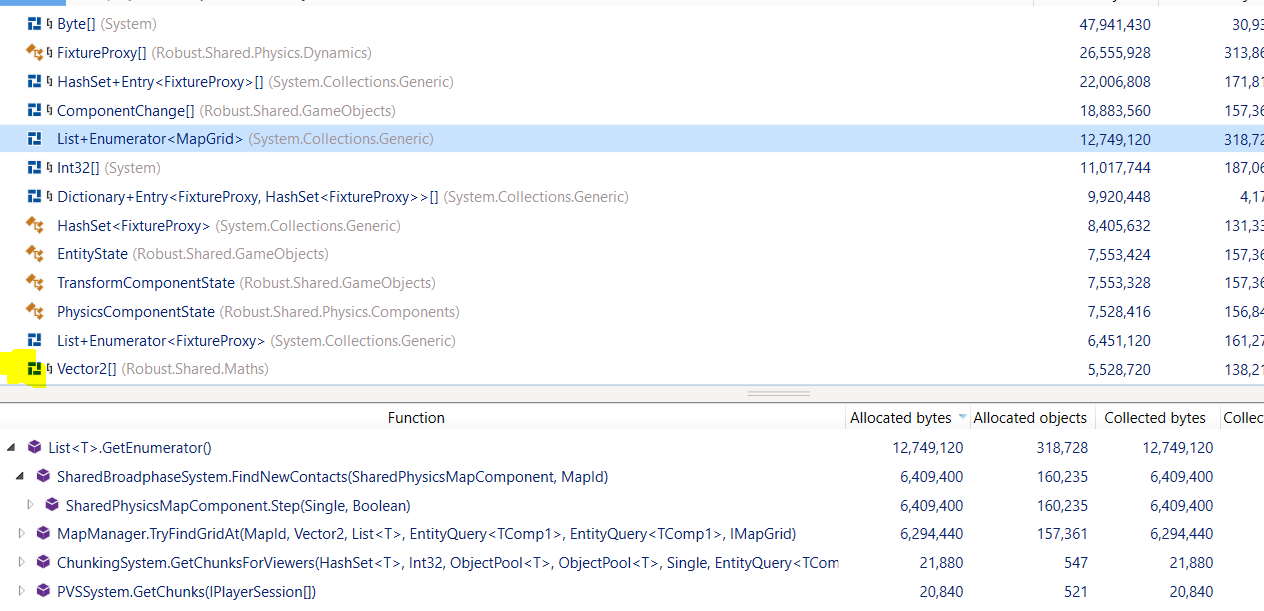This screenshot has width=1264, height=611.
Task: Click the icon beside ComponentChange[] row
Action: pos(35,110)
